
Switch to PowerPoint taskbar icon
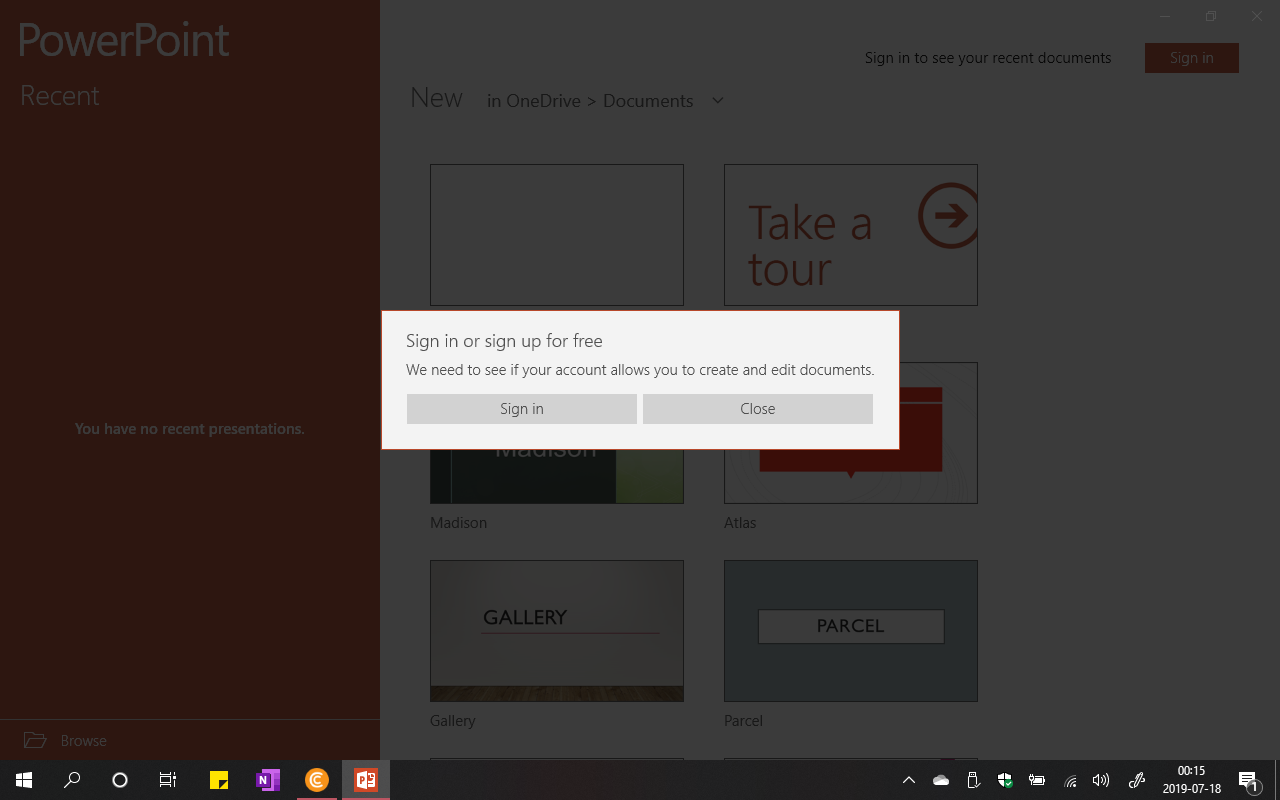click(366, 780)
